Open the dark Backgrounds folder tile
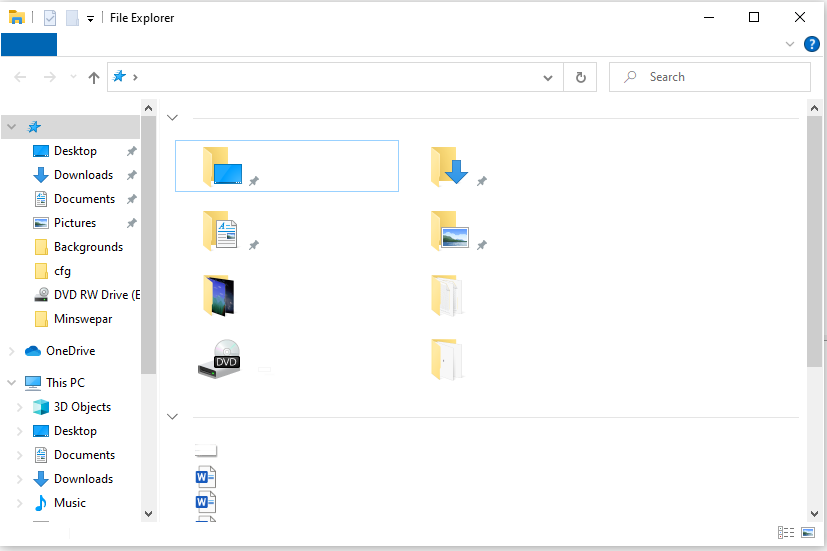827x551 pixels. (x=218, y=295)
